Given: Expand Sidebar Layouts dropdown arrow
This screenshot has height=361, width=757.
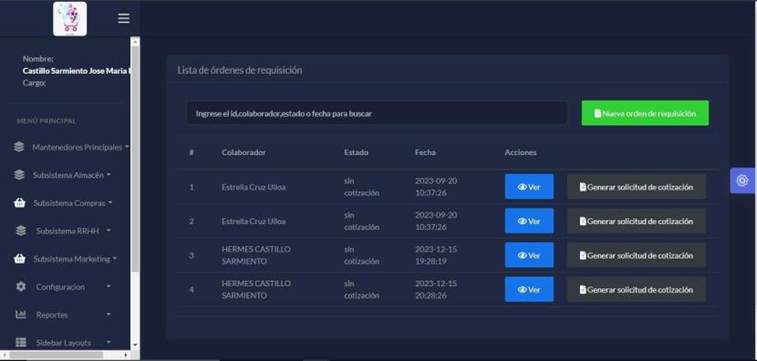Looking at the screenshot, I should [x=108, y=343].
